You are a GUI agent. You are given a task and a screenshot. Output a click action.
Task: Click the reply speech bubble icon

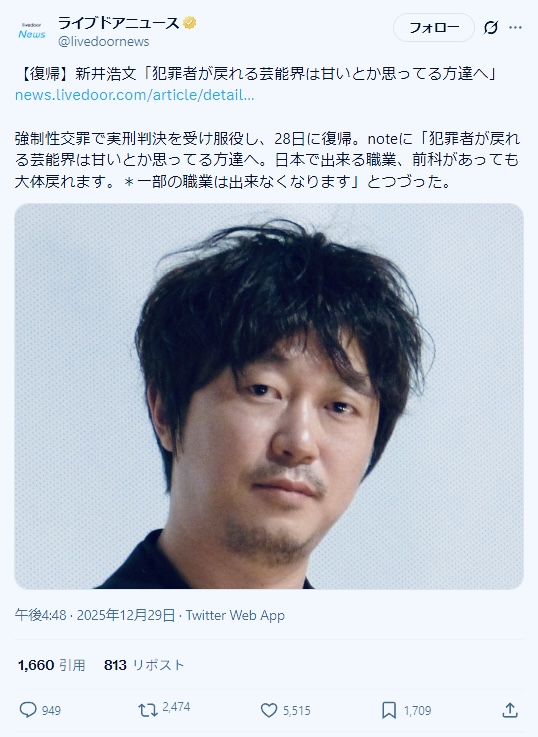28,710
